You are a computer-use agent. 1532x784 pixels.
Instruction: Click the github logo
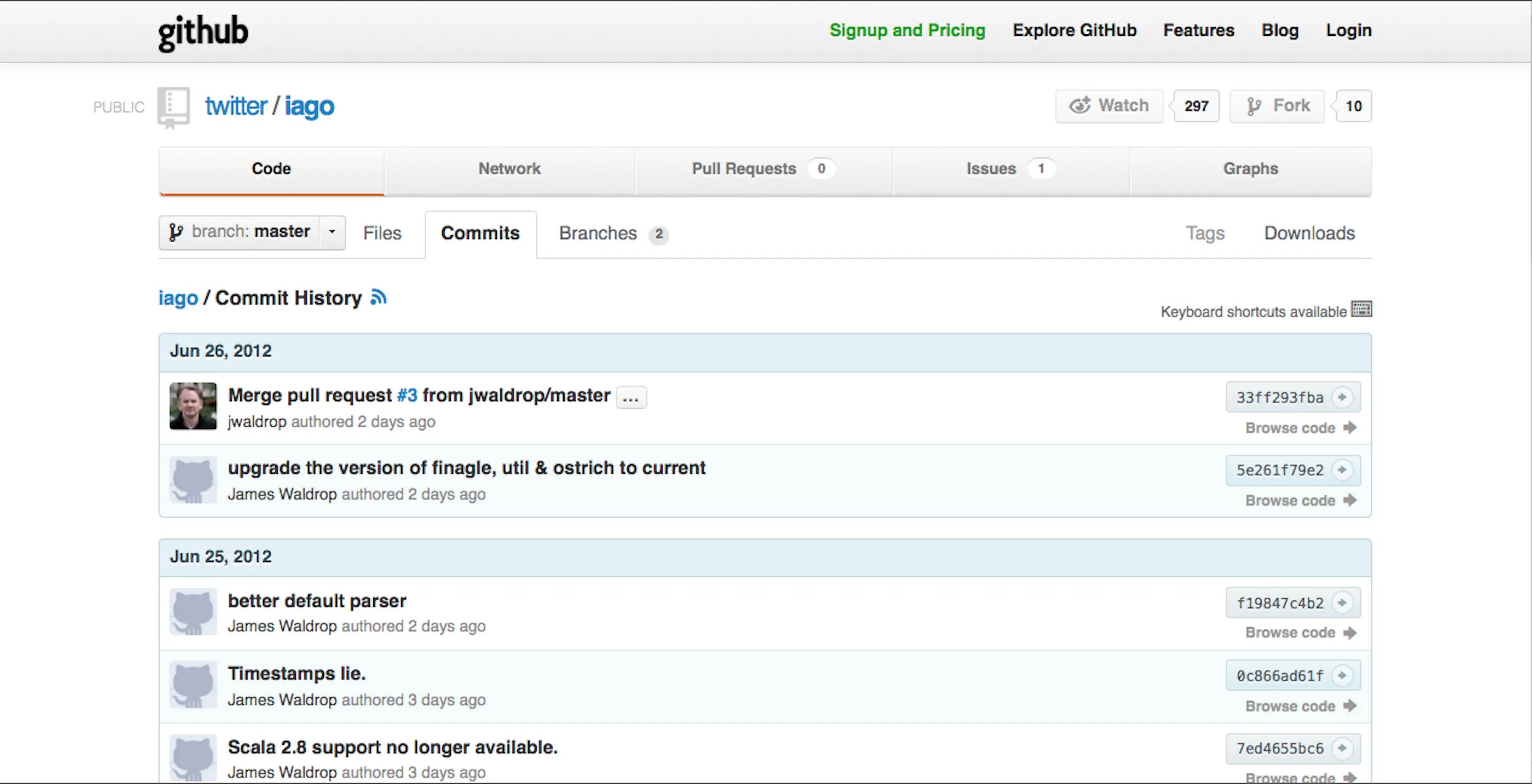203,32
